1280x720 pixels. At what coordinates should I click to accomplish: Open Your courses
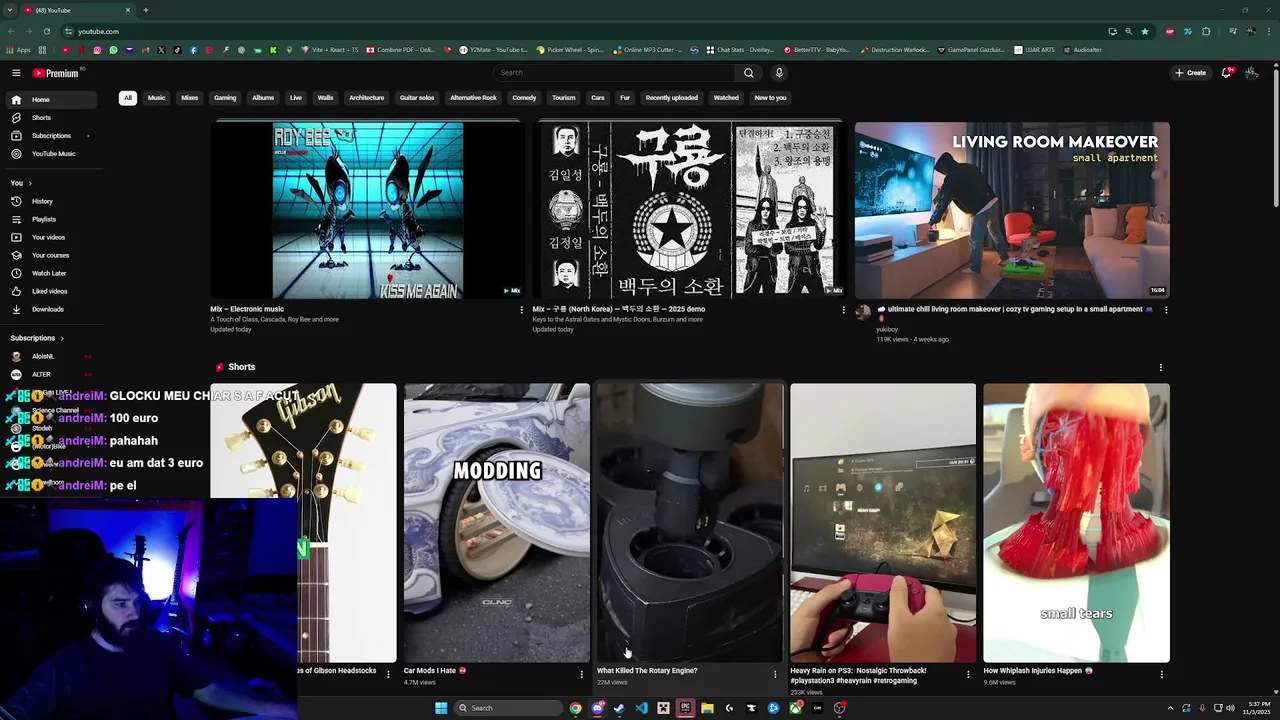pos(50,255)
